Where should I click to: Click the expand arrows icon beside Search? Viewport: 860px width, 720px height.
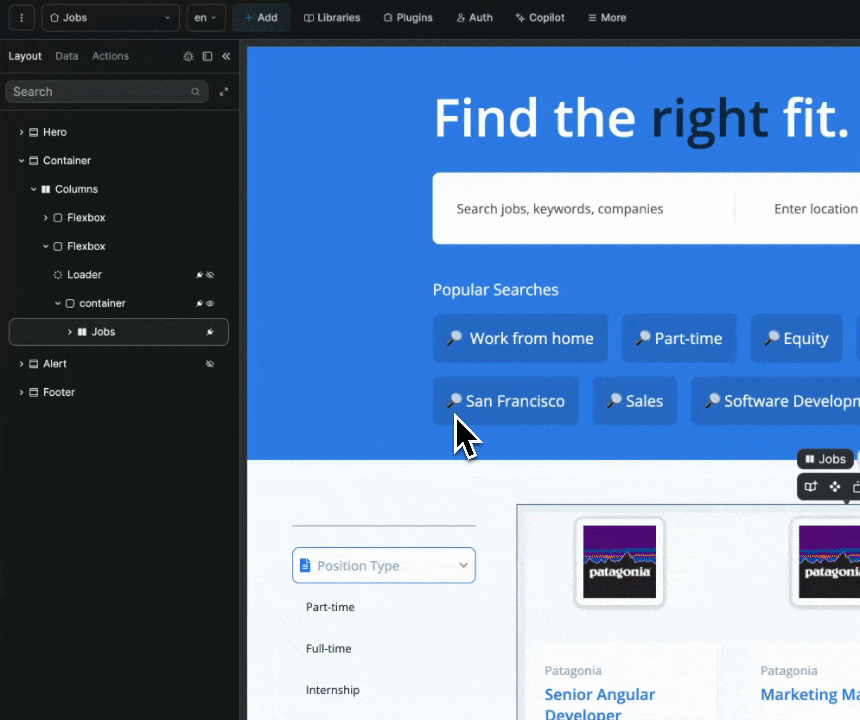(x=223, y=92)
